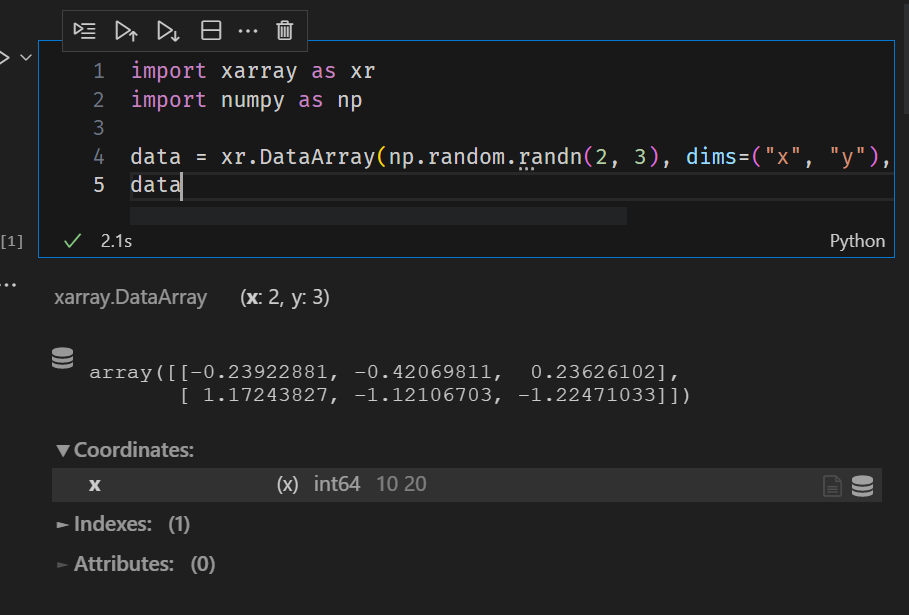This screenshot has height=615, width=909.
Task: Open the ellipsis below the execution count
Action: coord(10,283)
